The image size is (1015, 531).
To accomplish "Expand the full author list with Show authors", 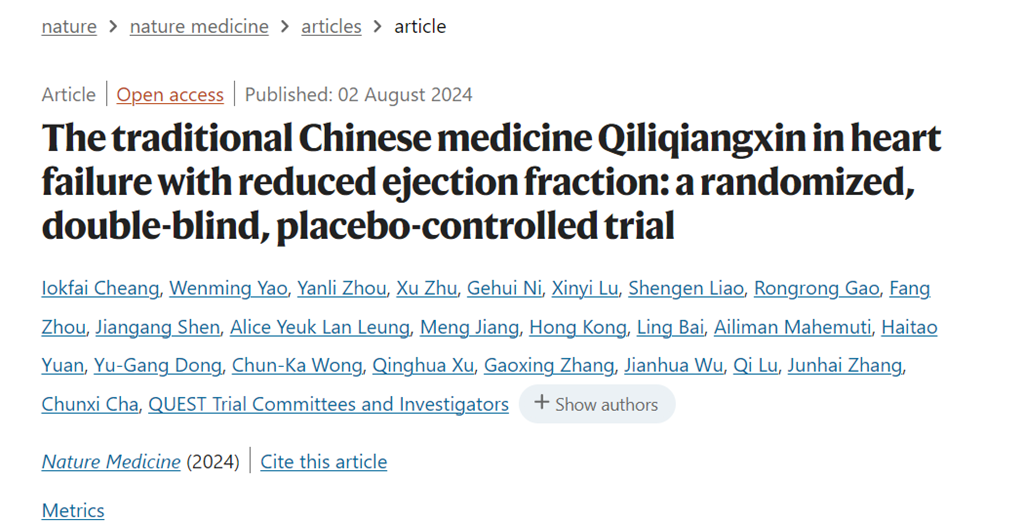I will coord(606,404).
